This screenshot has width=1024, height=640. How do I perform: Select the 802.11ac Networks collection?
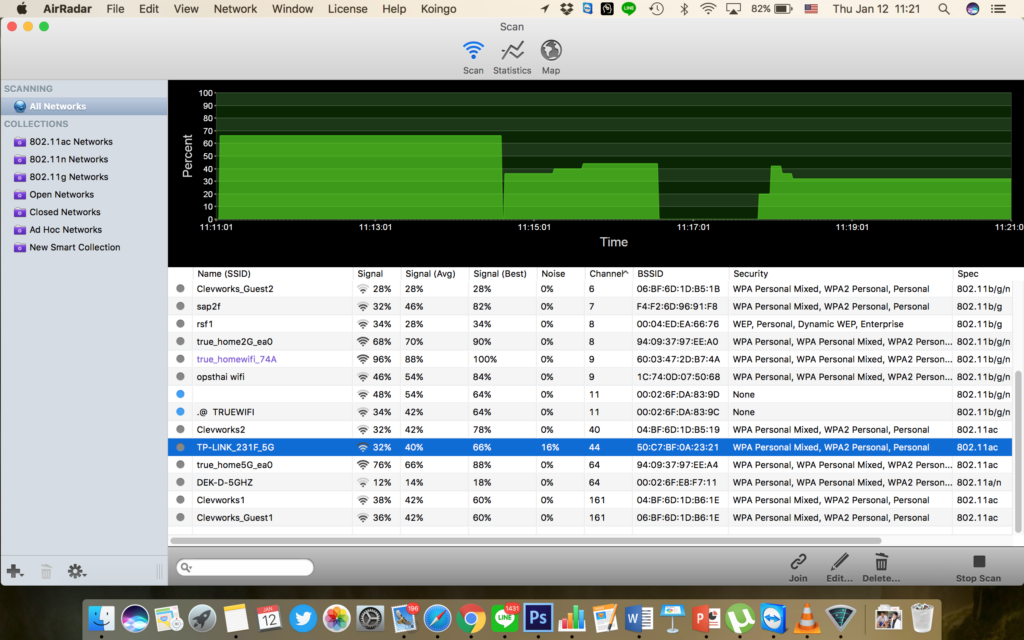coord(70,142)
